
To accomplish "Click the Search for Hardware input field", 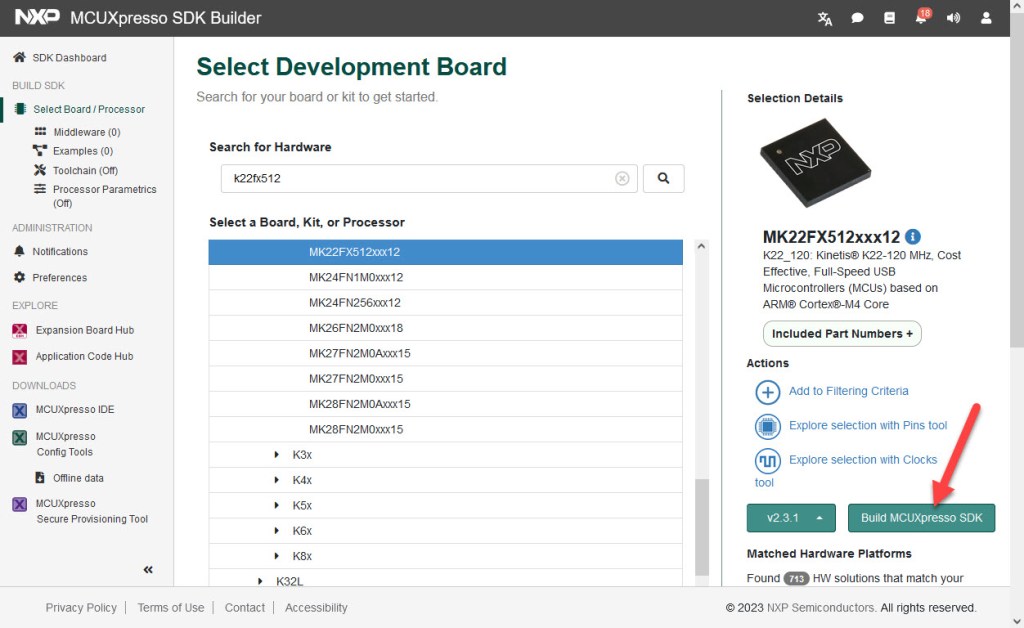I will click(x=415, y=179).
